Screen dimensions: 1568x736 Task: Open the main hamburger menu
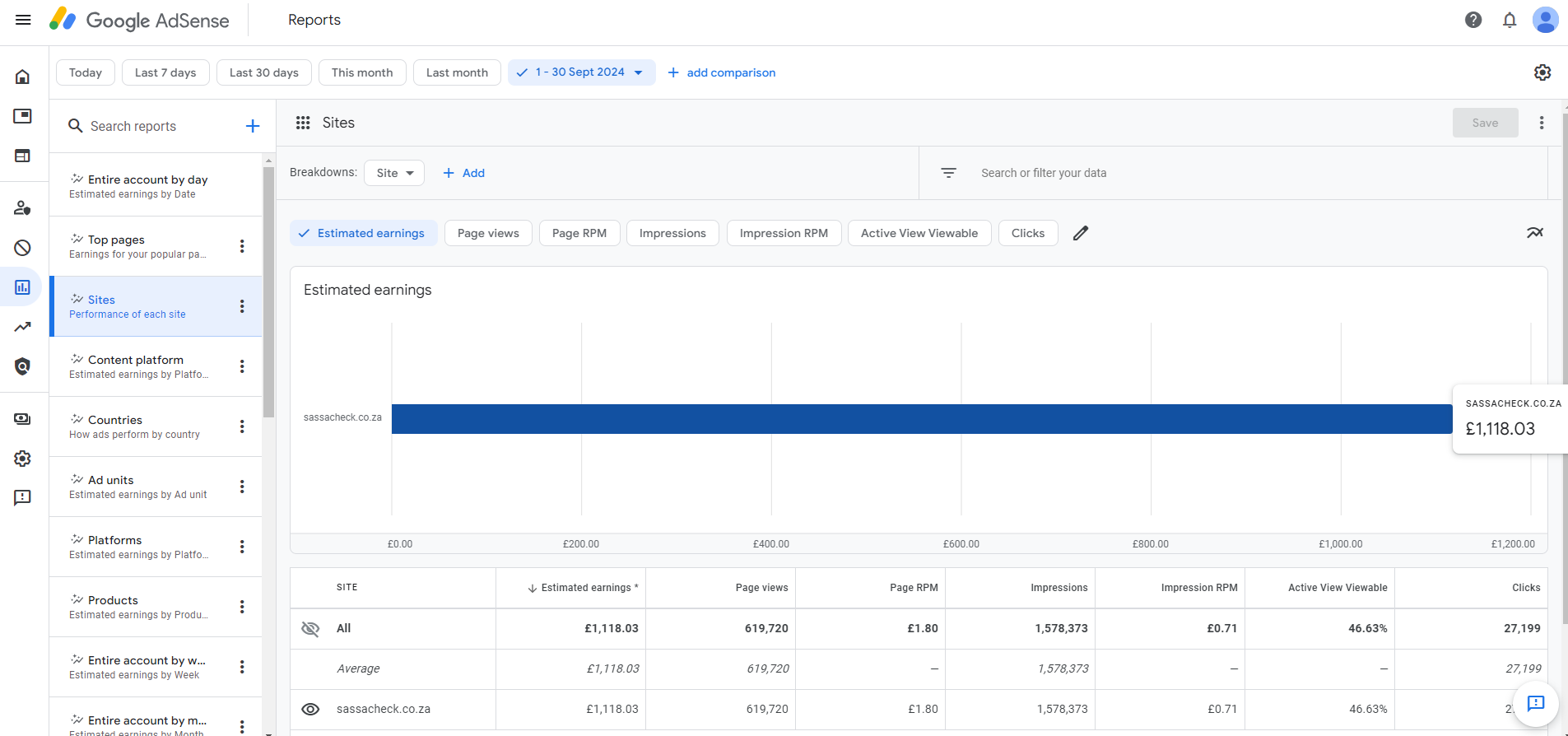pos(23,20)
